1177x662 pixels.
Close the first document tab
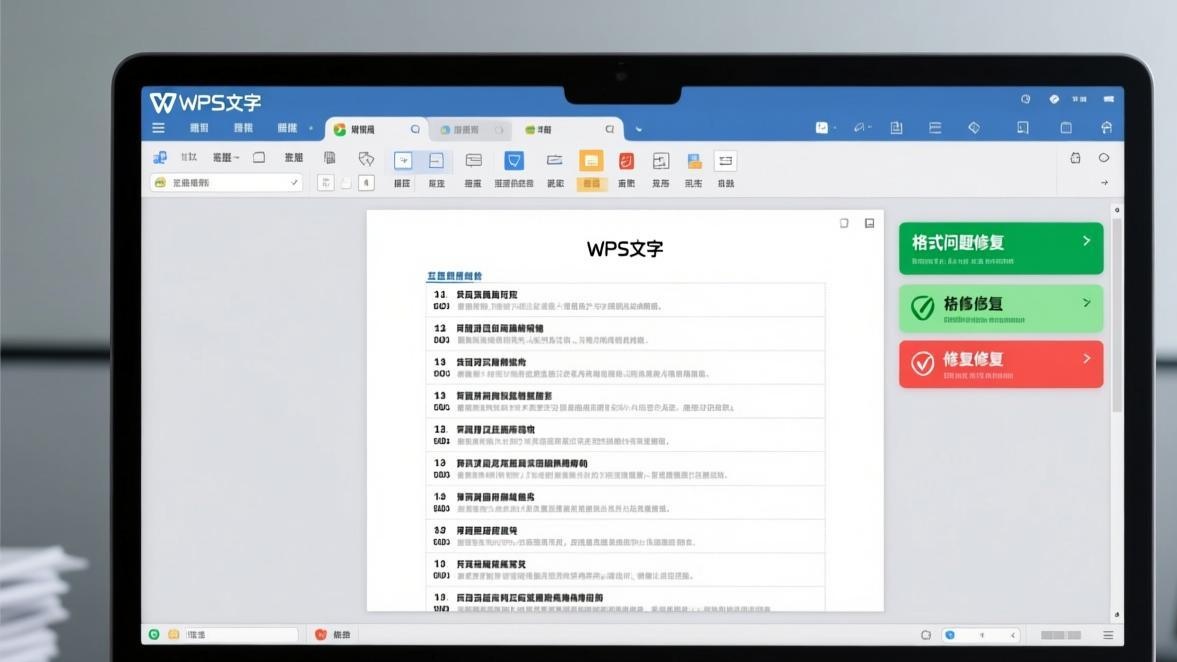tap(415, 129)
